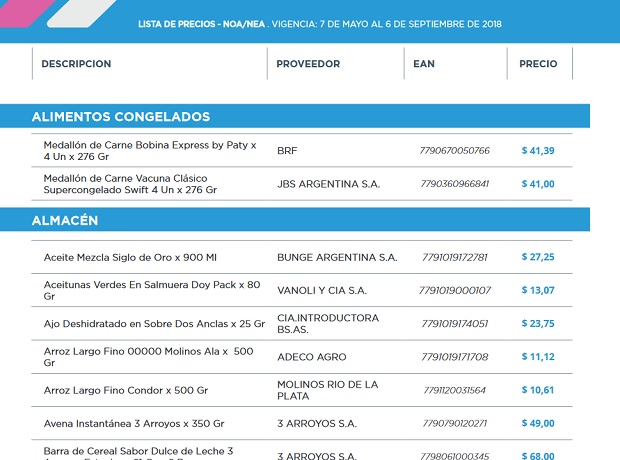Click the BRF provider cell
The height and width of the screenshot is (460, 620).
point(287,151)
